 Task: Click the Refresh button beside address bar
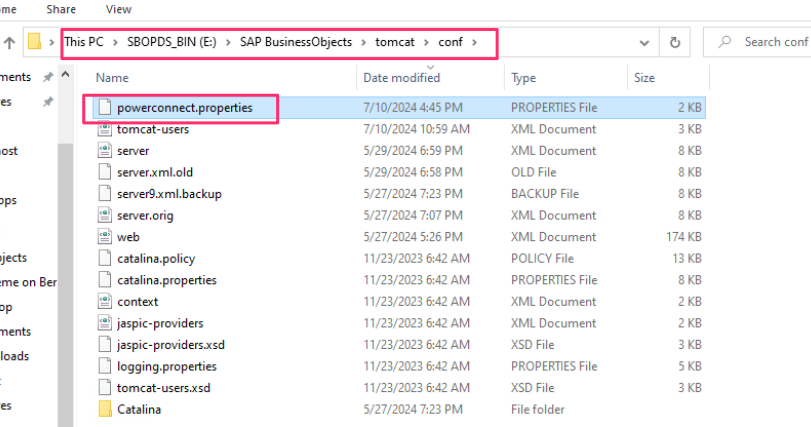click(676, 42)
